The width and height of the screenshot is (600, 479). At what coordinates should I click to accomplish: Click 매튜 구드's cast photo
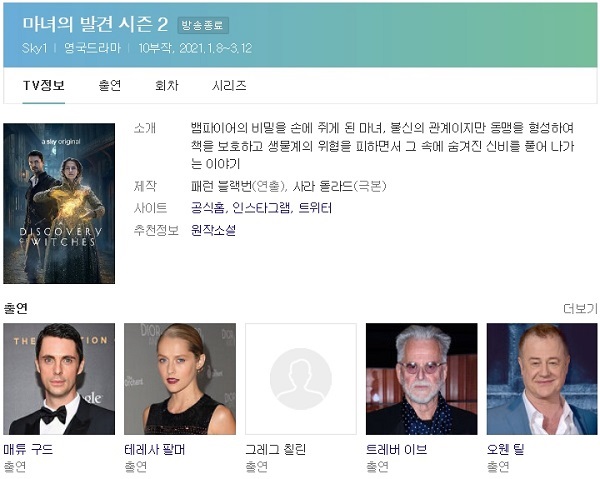(x=59, y=378)
